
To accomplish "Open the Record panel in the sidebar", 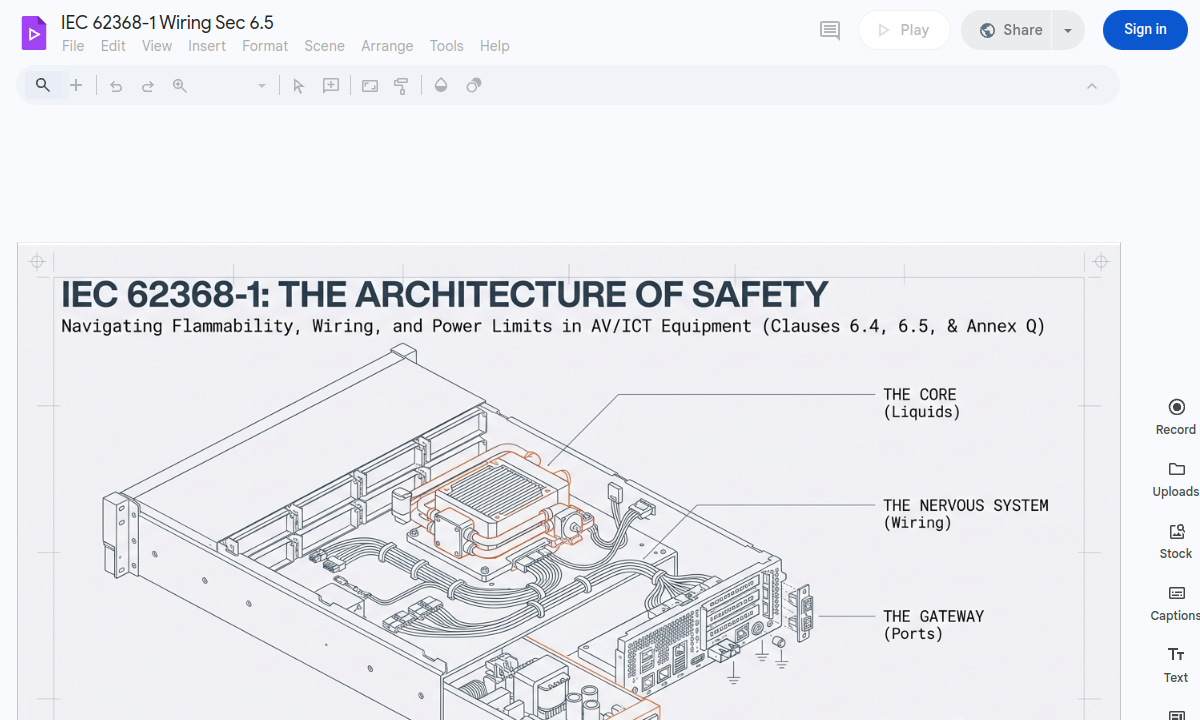I will tap(1175, 414).
